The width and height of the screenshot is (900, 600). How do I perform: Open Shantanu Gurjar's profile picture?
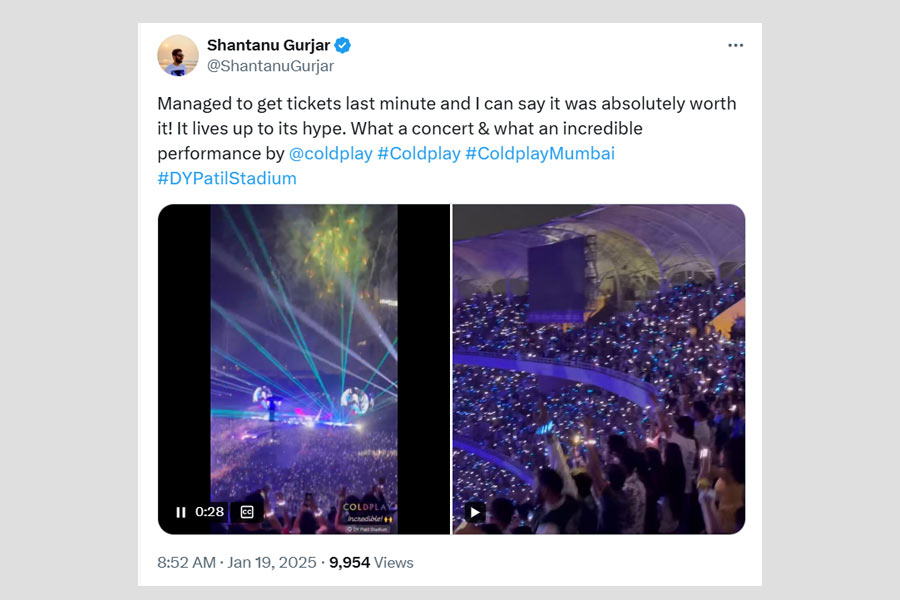(178, 55)
